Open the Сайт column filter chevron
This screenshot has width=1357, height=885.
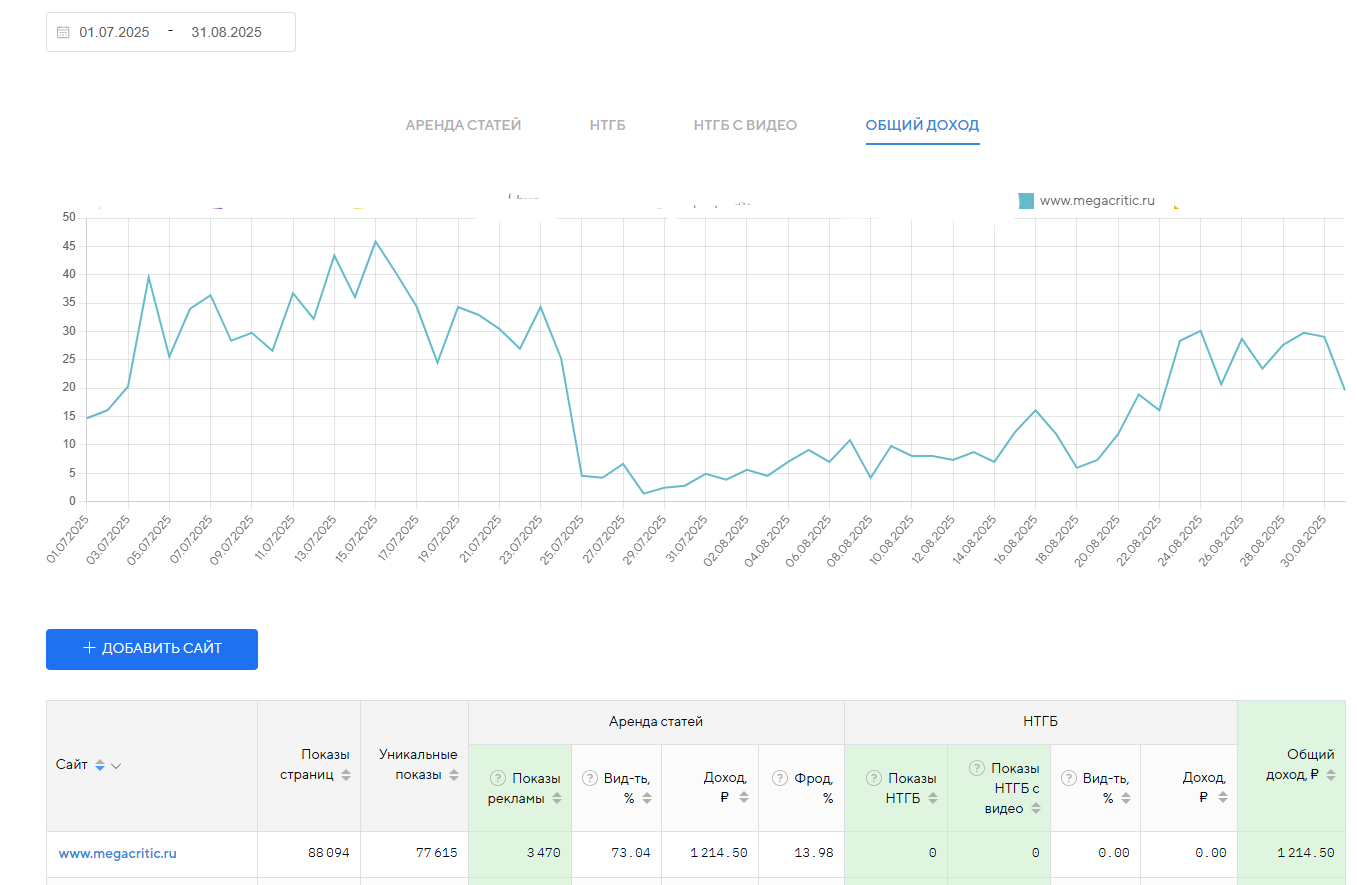point(116,766)
